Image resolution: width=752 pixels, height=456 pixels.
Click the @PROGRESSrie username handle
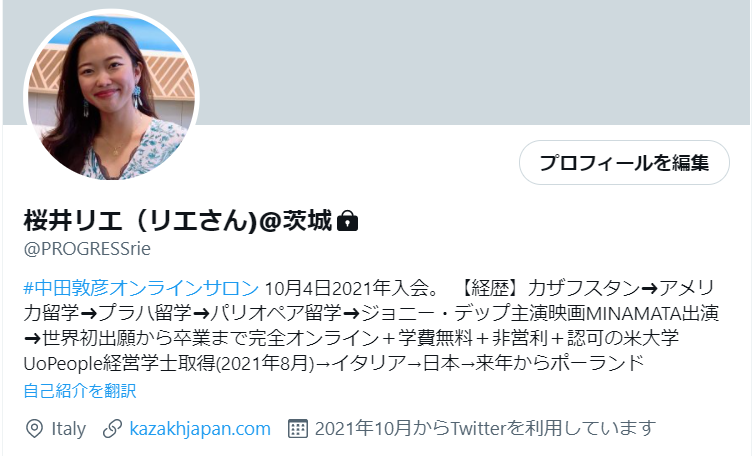87,248
